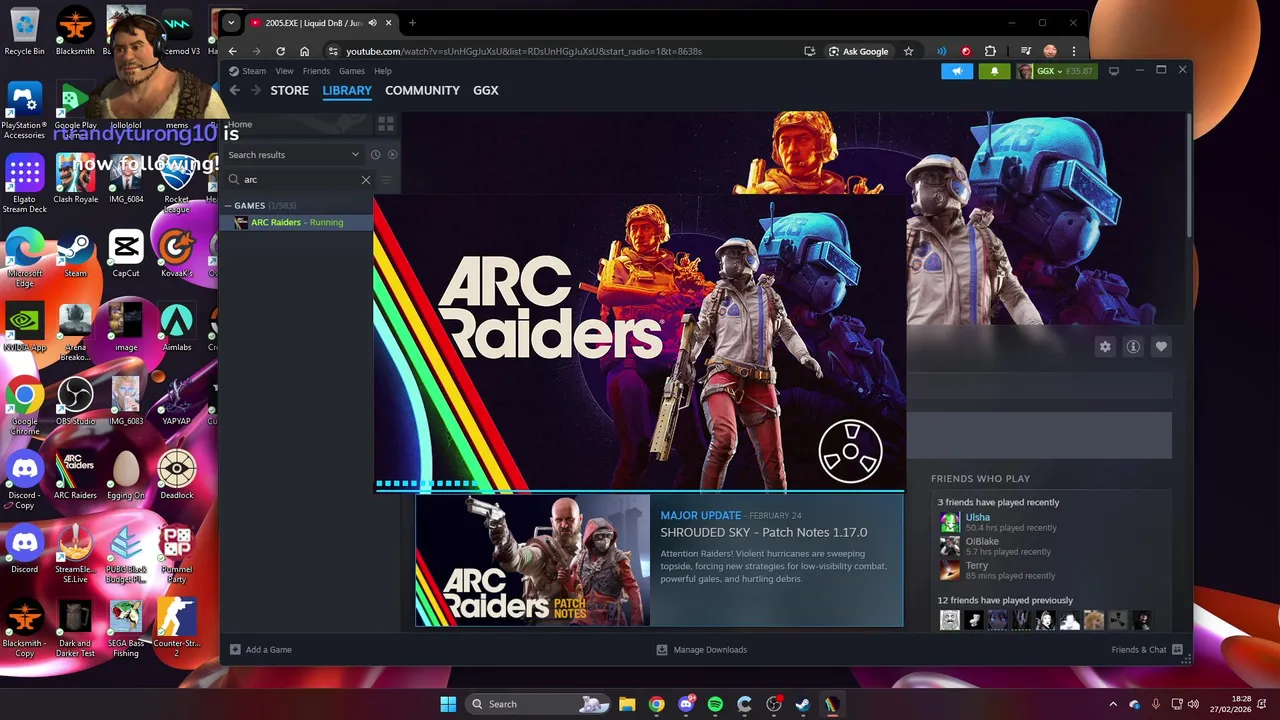The height and width of the screenshot is (720, 1280).
Task: Add ARC Raiders to favorites heart
Action: (x=1161, y=346)
